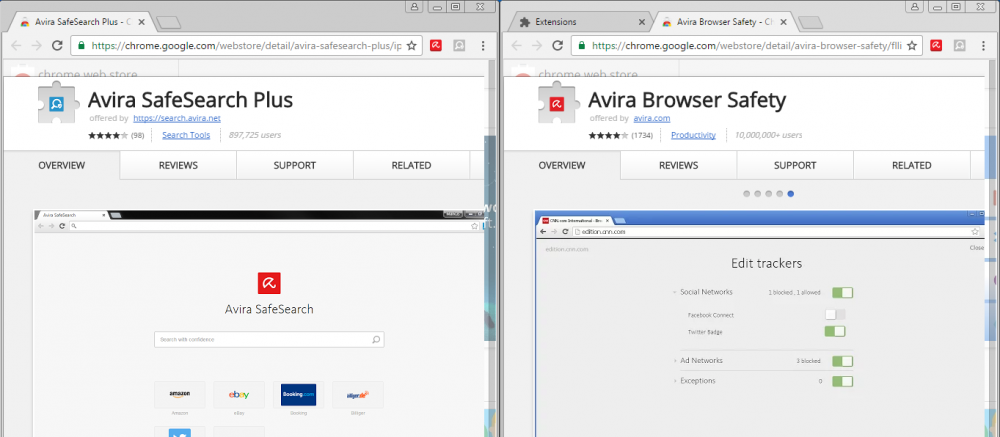The height and width of the screenshot is (437, 1000).
Task: Click address bar in left Chrome window
Action: tap(247, 46)
